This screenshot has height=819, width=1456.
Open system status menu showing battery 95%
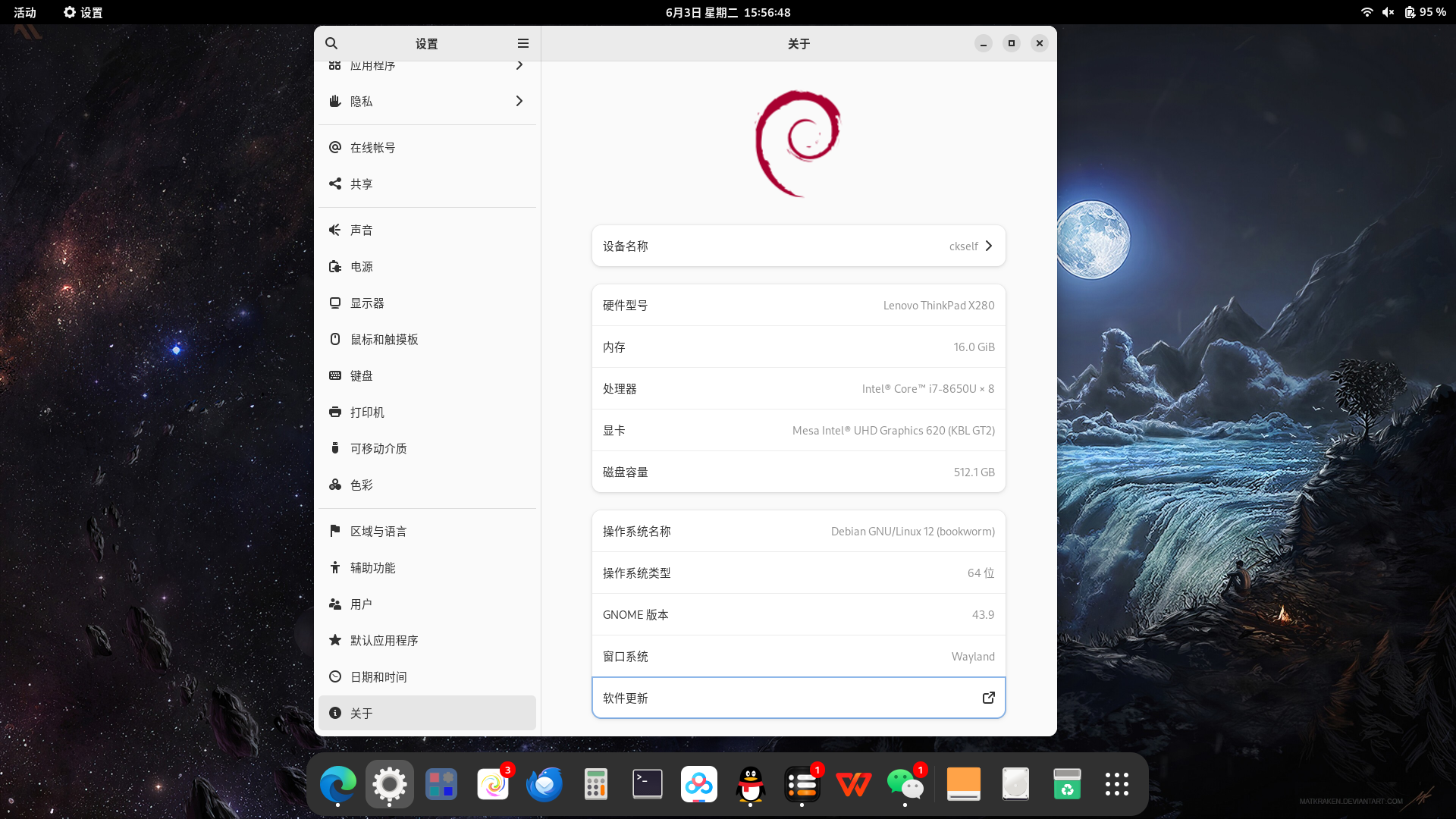[1403, 12]
